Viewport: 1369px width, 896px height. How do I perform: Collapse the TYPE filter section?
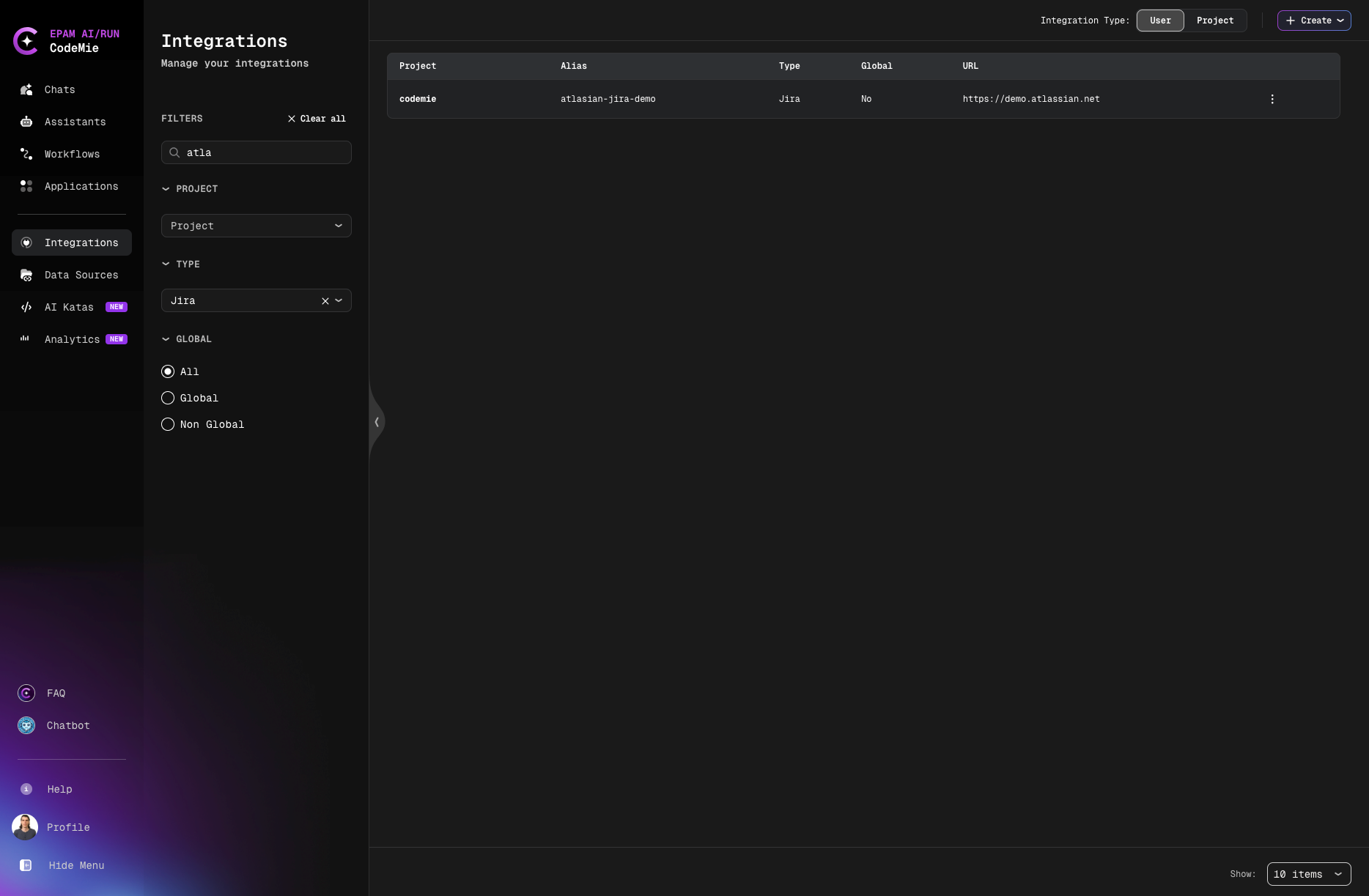tap(166, 264)
